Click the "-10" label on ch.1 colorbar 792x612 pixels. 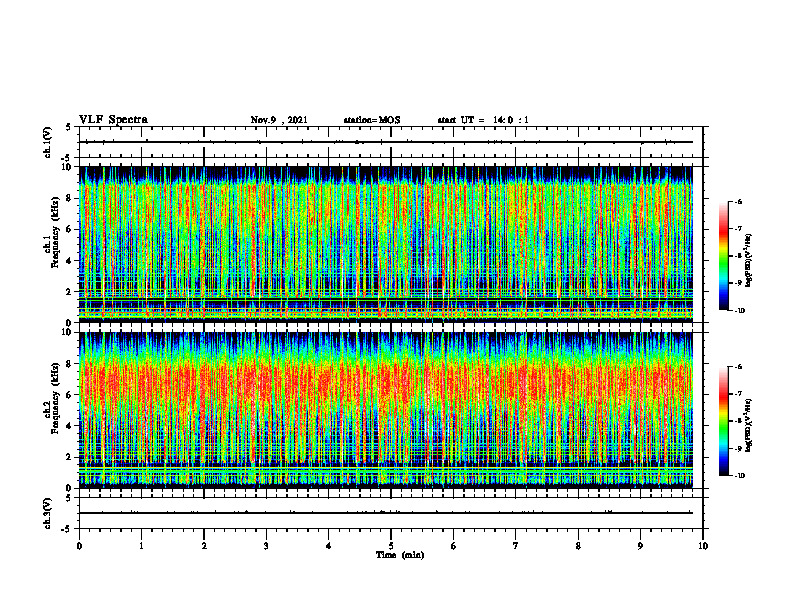tap(739, 311)
